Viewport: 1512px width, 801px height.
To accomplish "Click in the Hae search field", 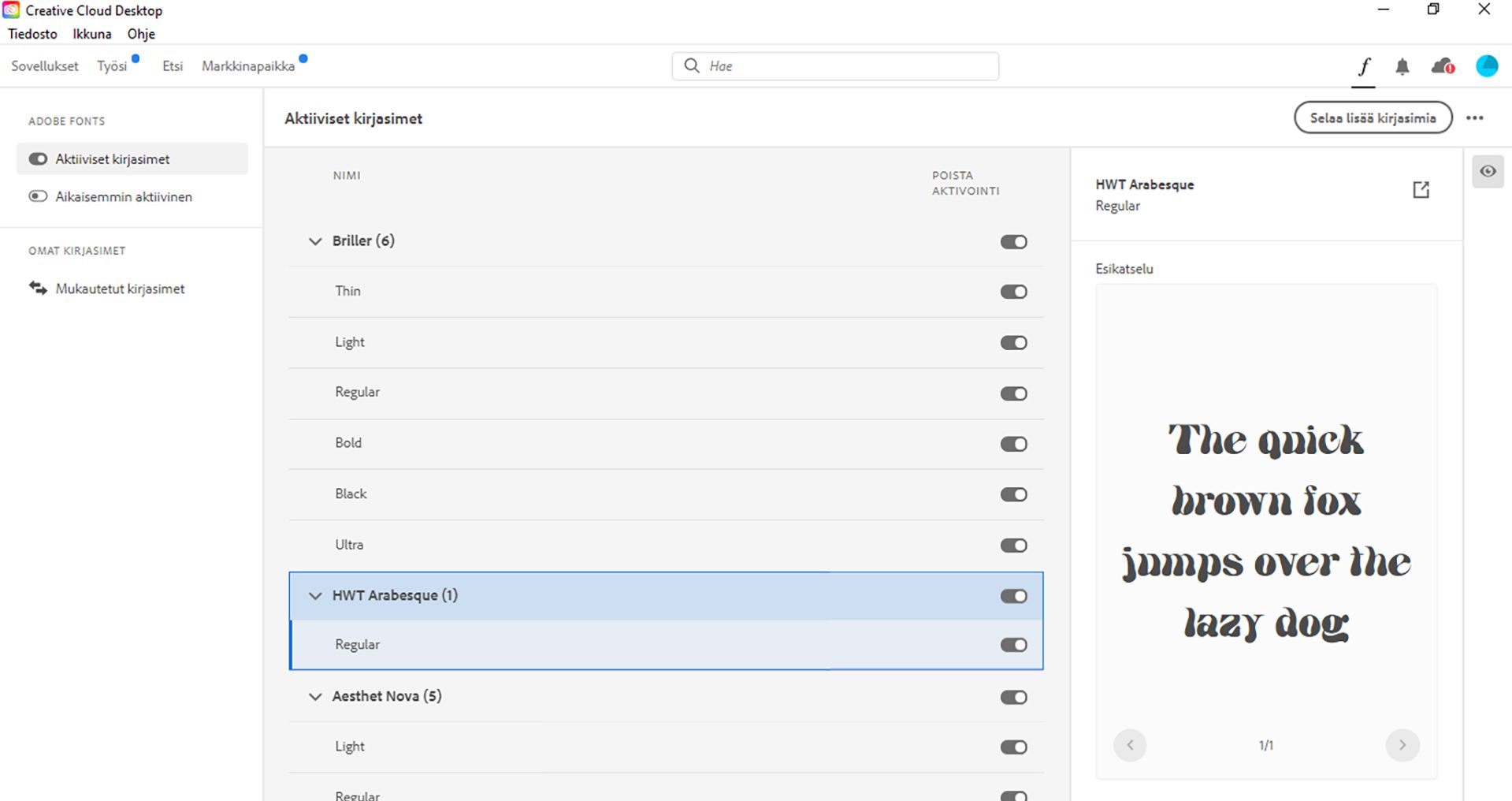I will pos(835,66).
